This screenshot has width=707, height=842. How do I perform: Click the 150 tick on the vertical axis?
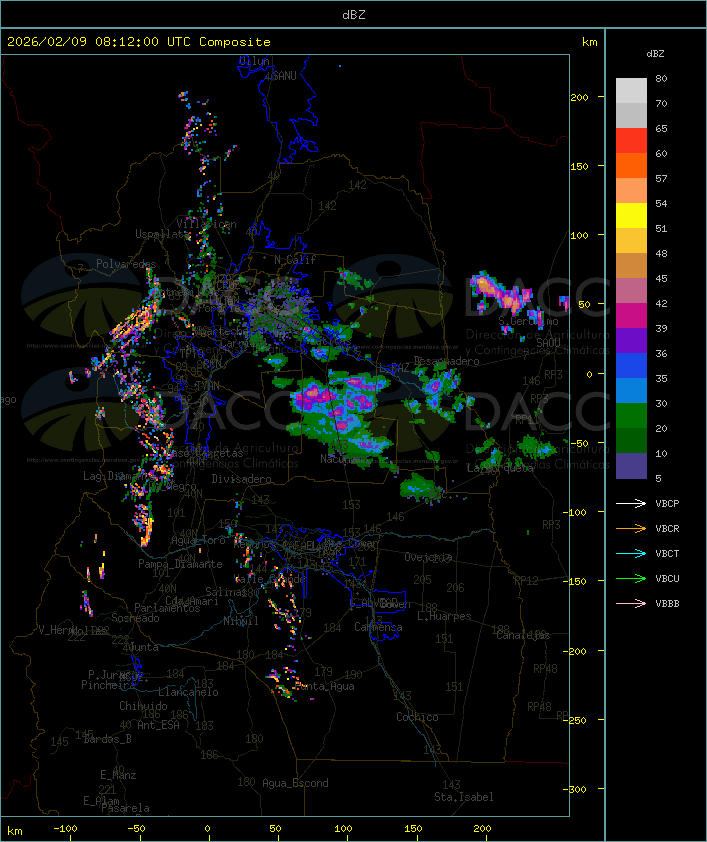point(579,166)
